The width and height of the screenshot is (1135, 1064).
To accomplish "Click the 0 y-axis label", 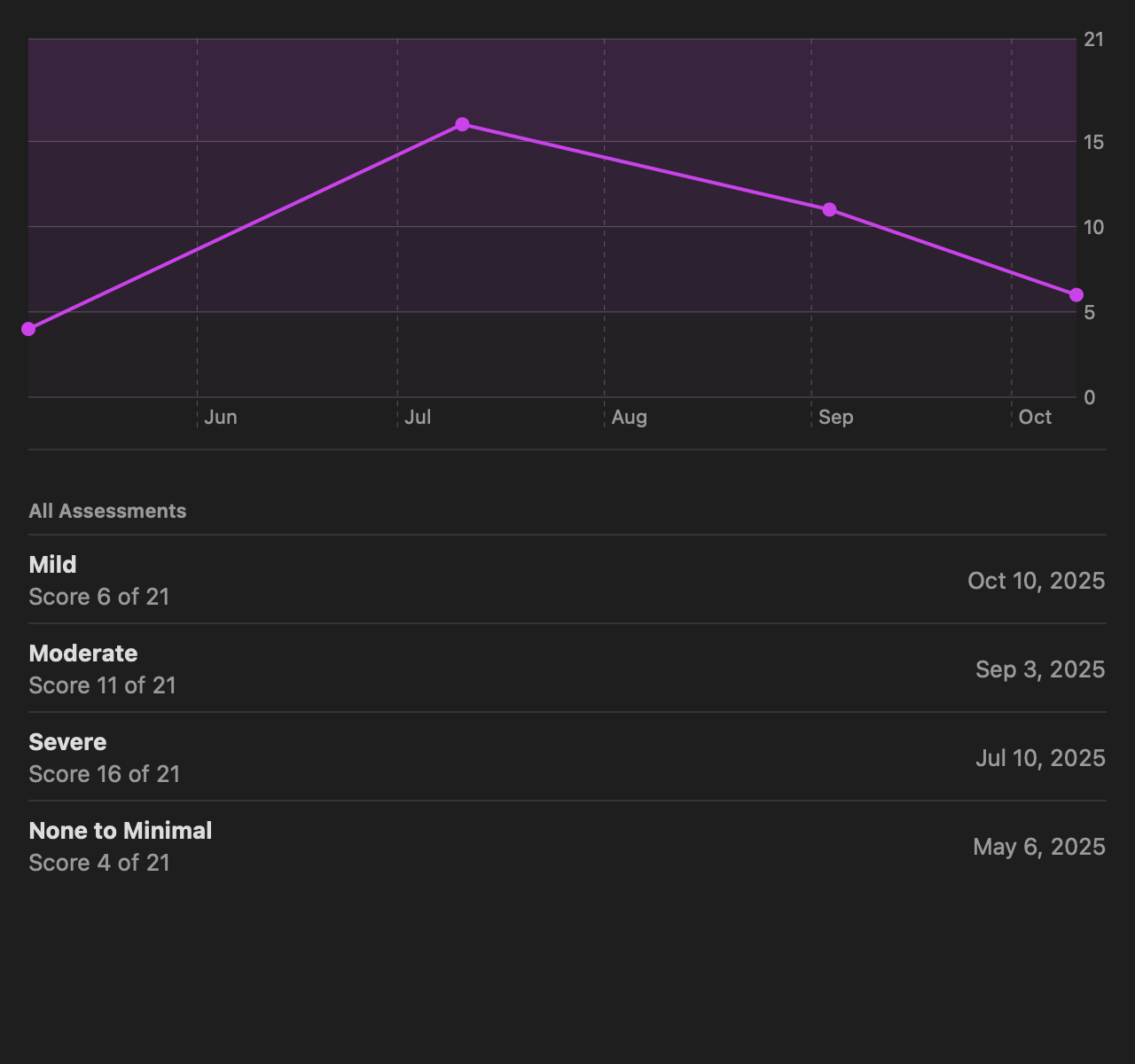I will tap(1090, 397).
